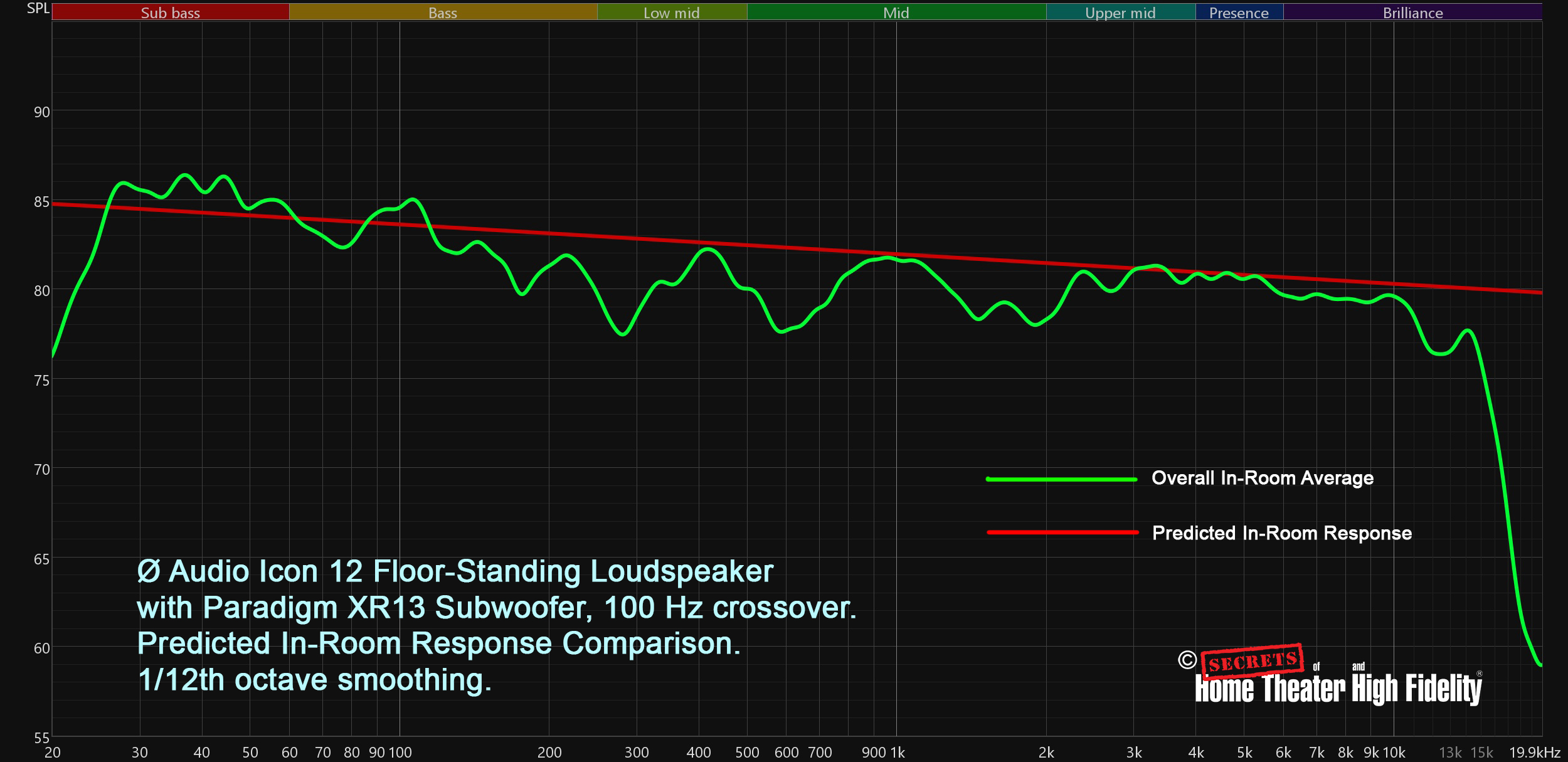The height and width of the screenshot is (762, 1568).
Task: Click the Mid frequency band header
Action: pyautogui.click(x=896, y=12)
